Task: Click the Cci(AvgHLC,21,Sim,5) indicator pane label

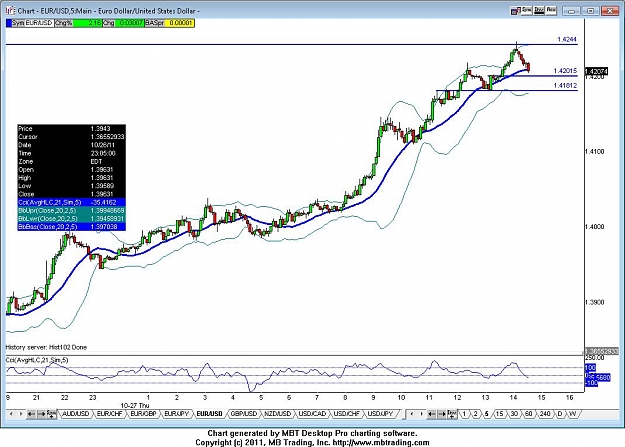Action: (x=37, y=360)
